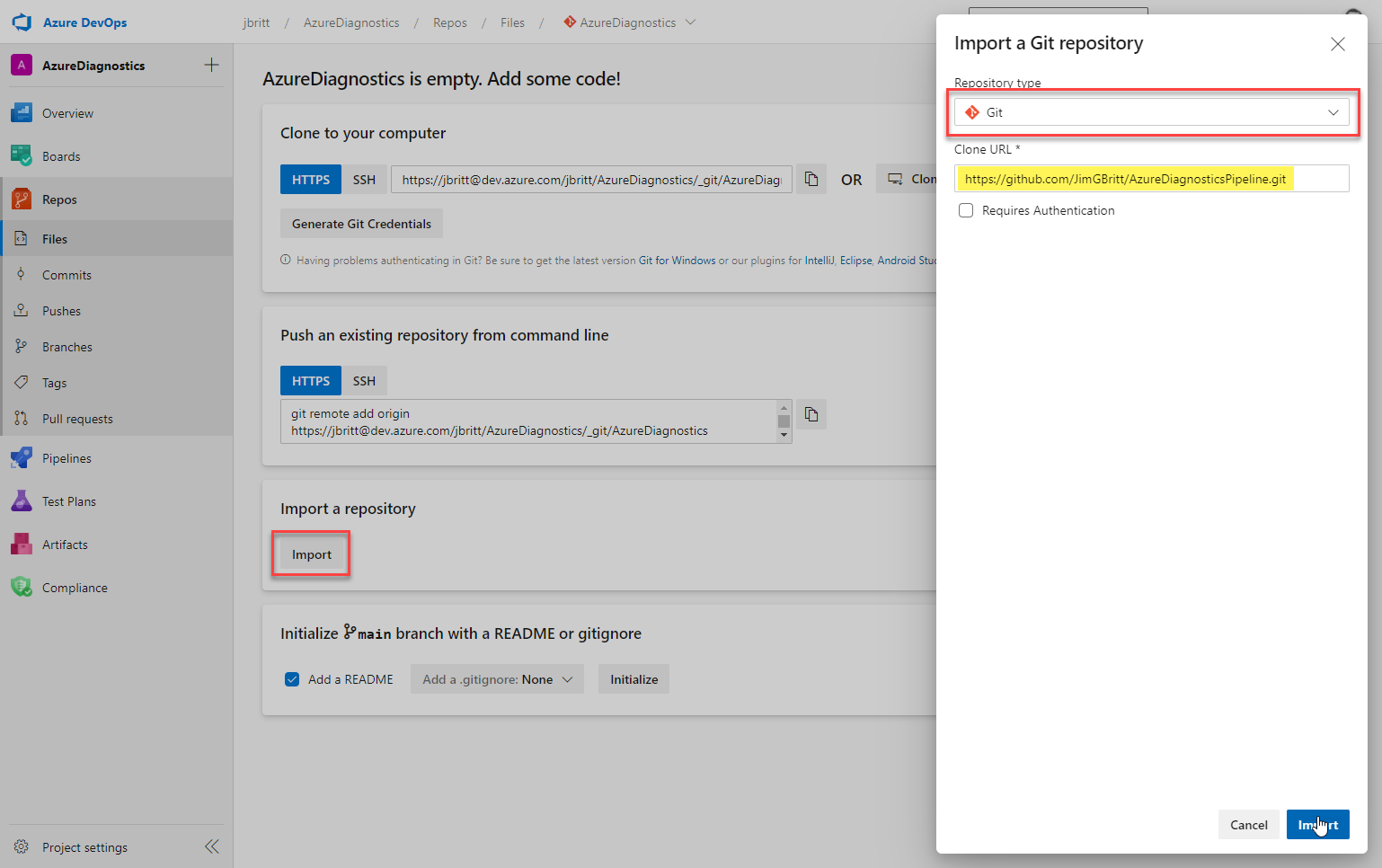Open the Pull requests icon
1382x868 pixels.
[x=22, y=418]
